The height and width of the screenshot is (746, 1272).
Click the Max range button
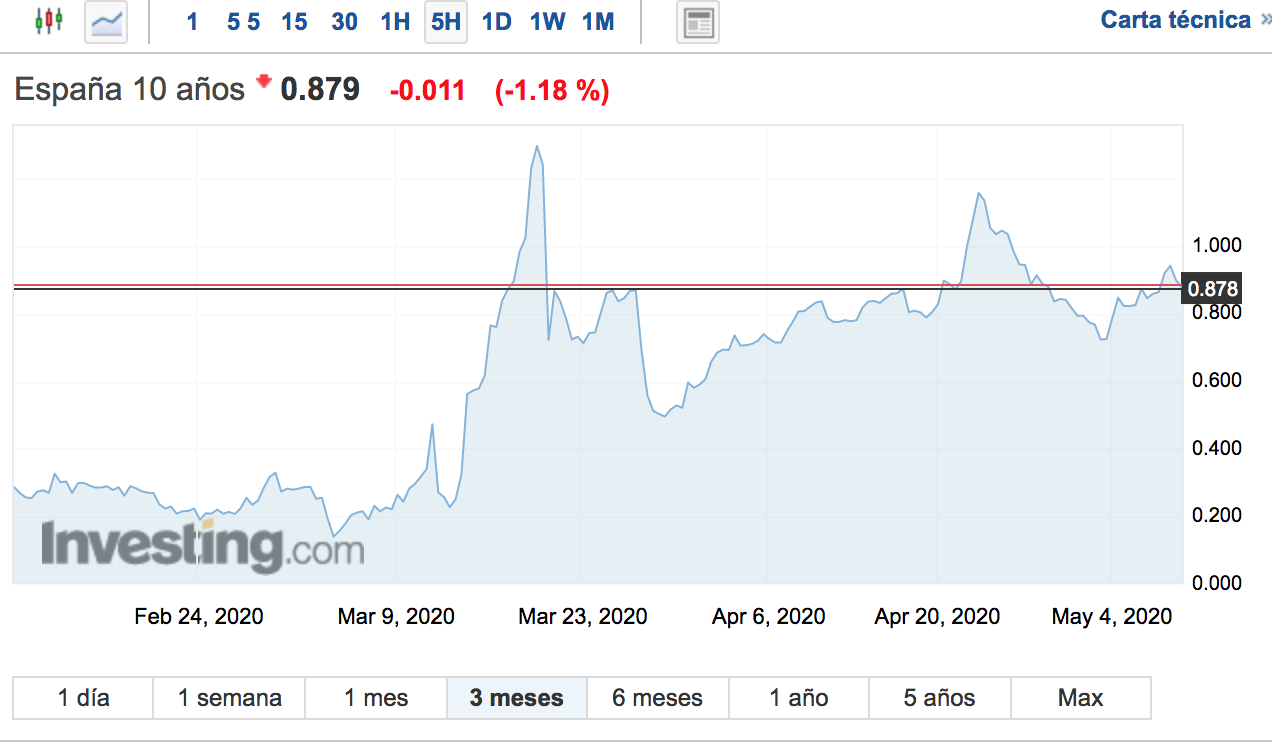click(1080, 698)
